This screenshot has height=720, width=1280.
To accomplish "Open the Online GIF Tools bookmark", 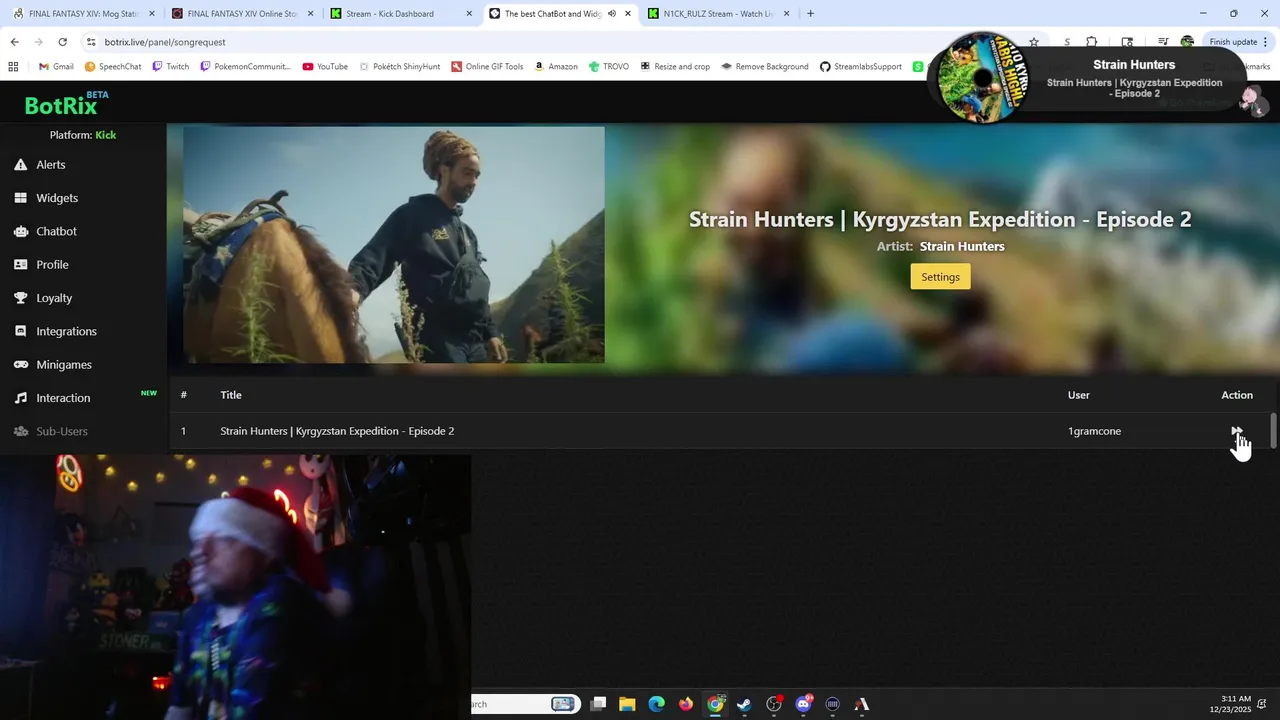I will (x=487, y=67).
